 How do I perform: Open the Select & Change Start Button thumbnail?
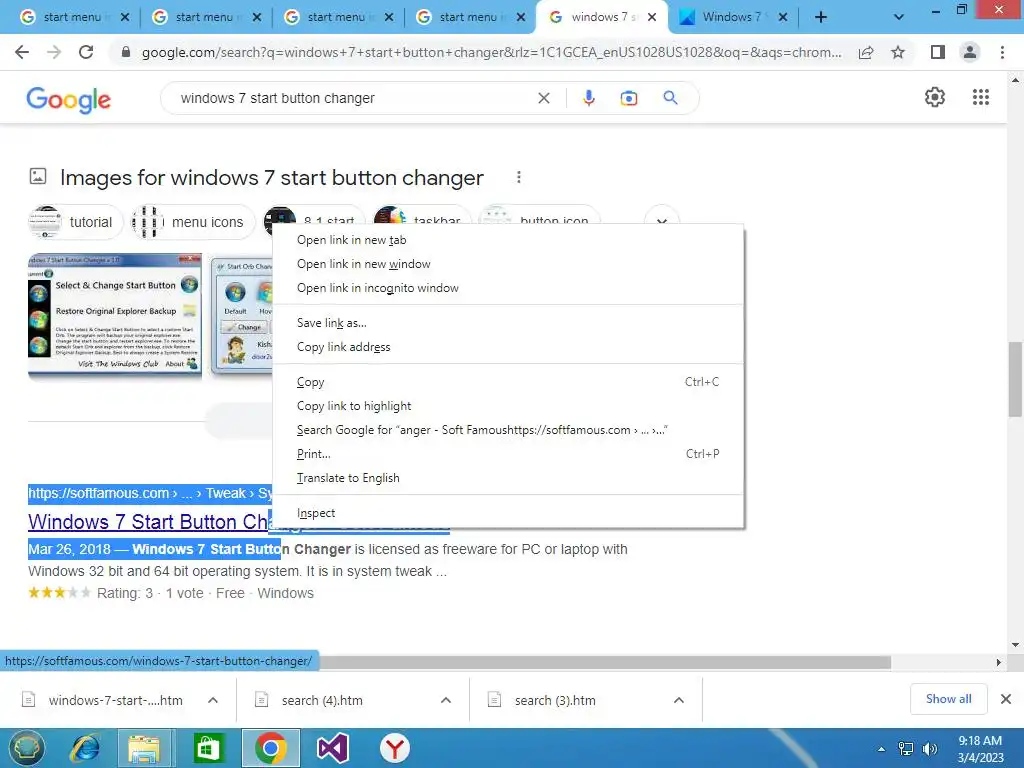pyautogui.click(x=115, y=315)
